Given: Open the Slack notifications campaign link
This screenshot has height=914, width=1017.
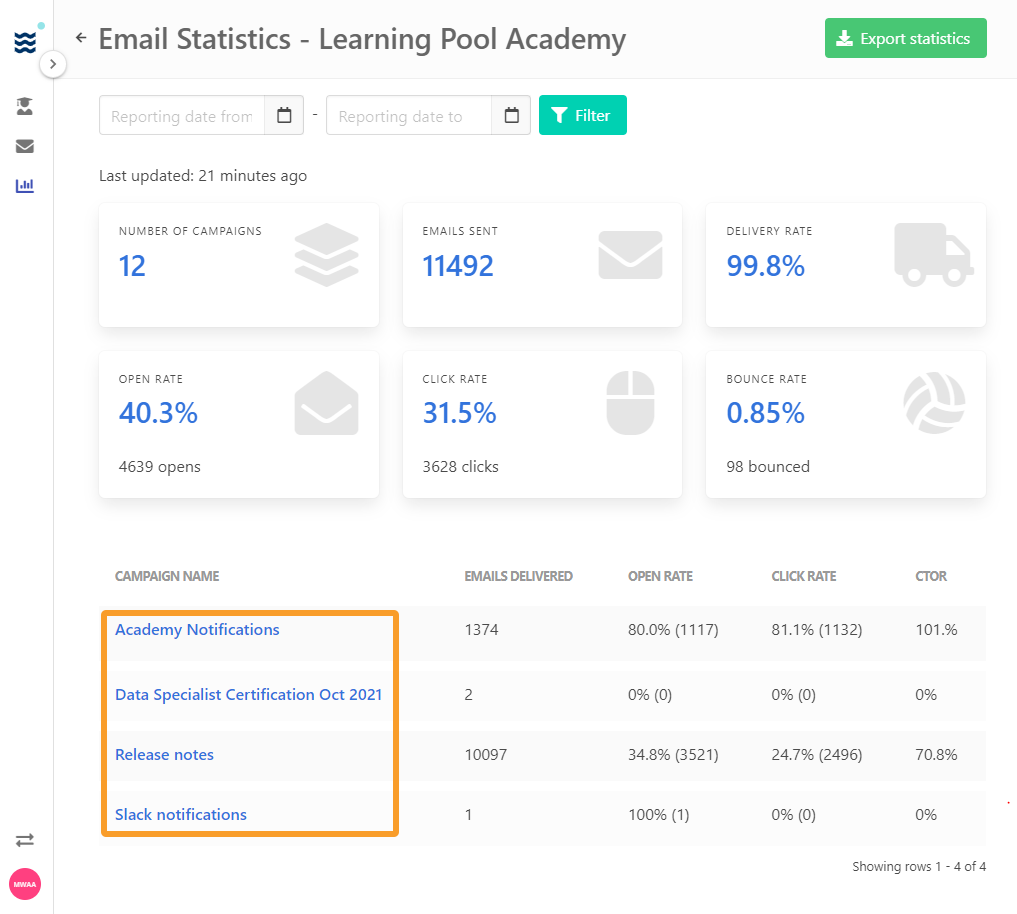Looking at the screenshot, I should coord(181,815).
